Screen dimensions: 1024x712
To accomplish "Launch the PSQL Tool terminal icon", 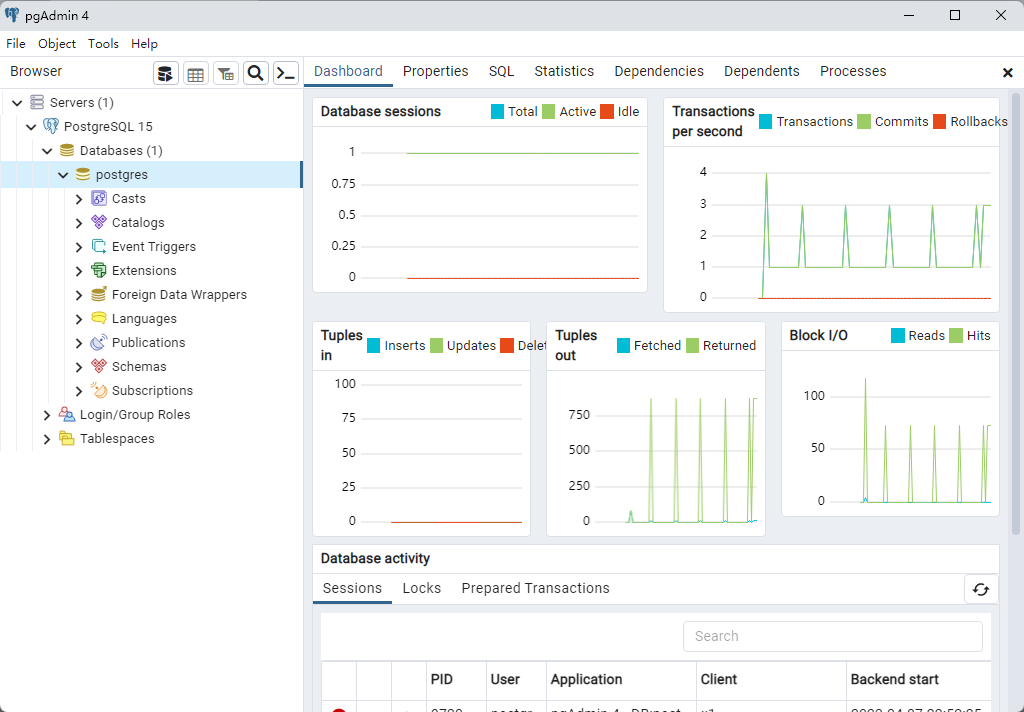I will pos(286,73).
